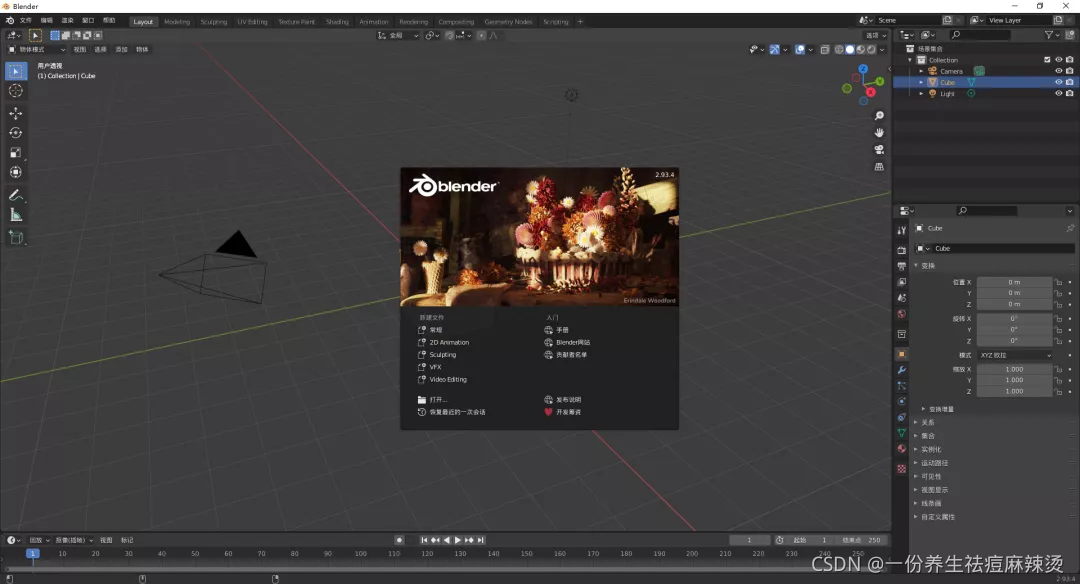Open the Texture checker properties tab

coord(902,468)
